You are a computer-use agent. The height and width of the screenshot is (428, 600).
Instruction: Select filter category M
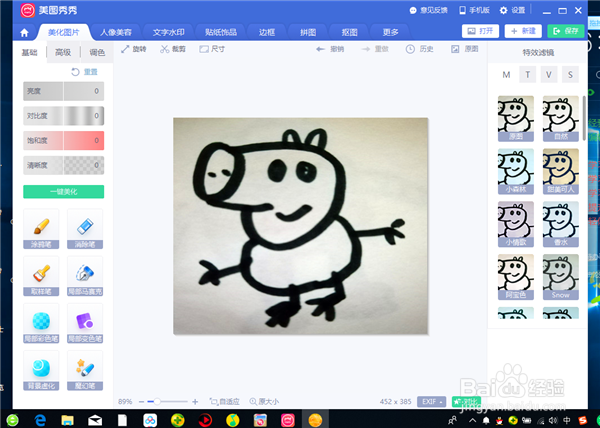click(x=506, y=75)
